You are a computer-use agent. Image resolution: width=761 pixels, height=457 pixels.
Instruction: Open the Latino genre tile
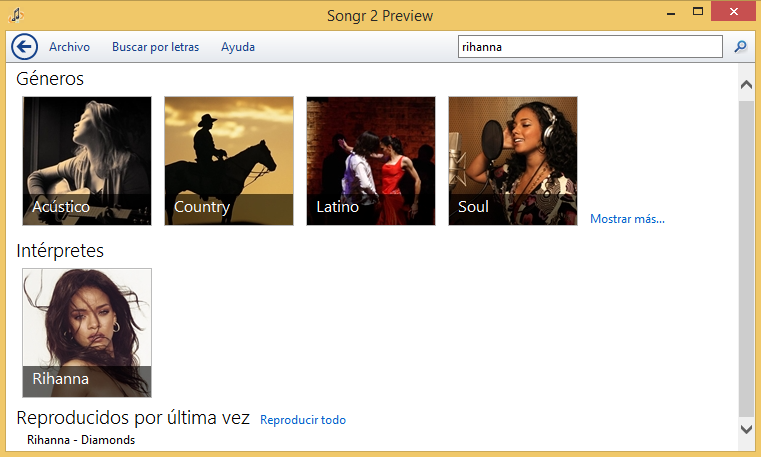pyautogui.click(x=371, y=161)
